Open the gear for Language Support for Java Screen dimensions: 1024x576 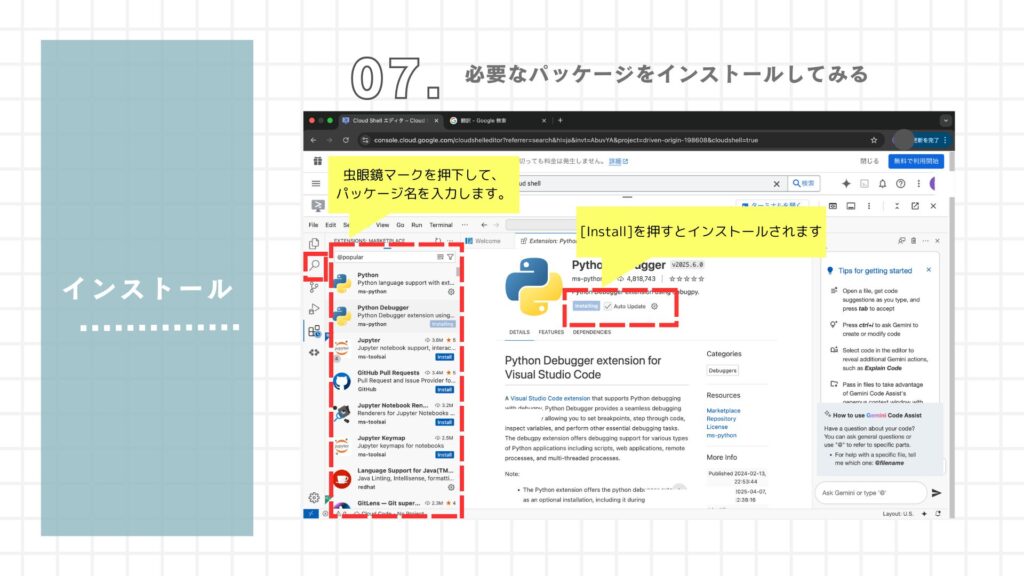451,487
